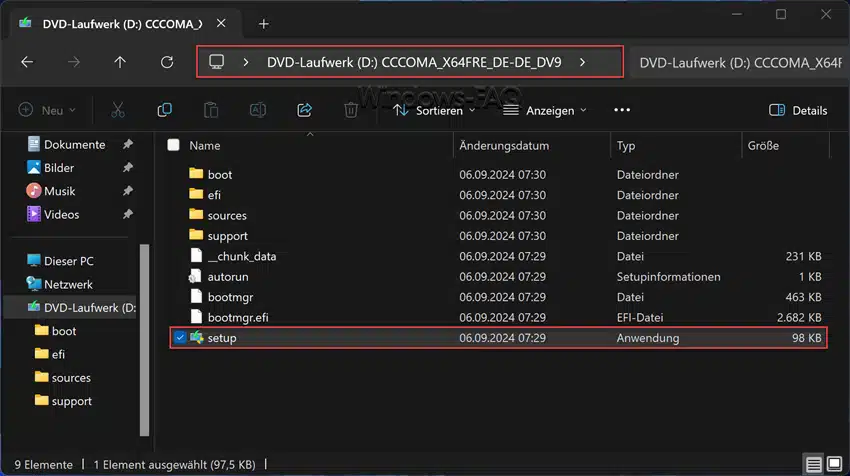
Task: Click the setup application icon
Action: point(196,337)
